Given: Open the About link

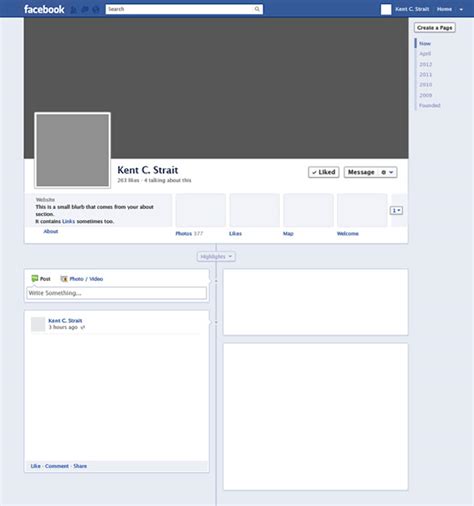Looking at the screenshot, I should click(51, 231).
